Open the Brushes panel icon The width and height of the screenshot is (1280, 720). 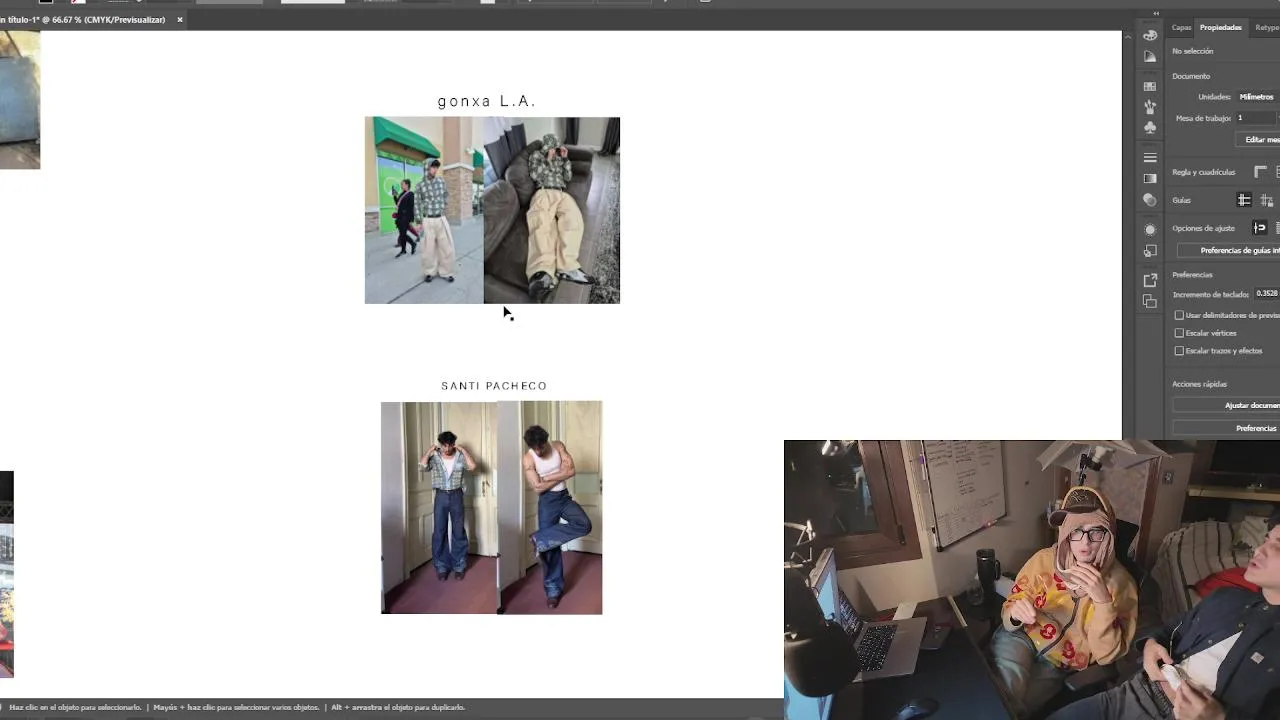pyautogui.click(x=1150, y=107)
